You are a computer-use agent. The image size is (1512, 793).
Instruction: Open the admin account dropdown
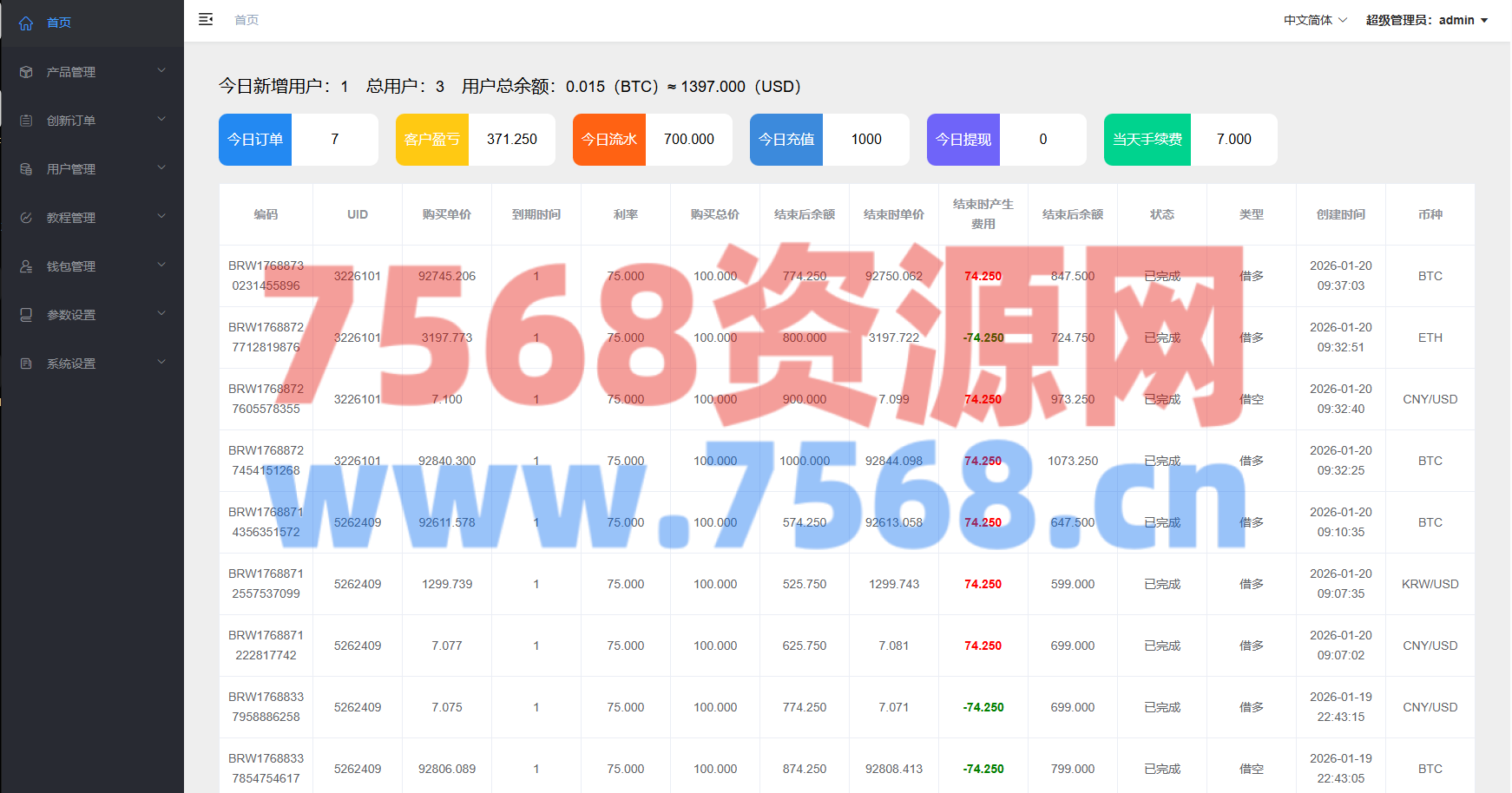click(x=1426, y=20)
